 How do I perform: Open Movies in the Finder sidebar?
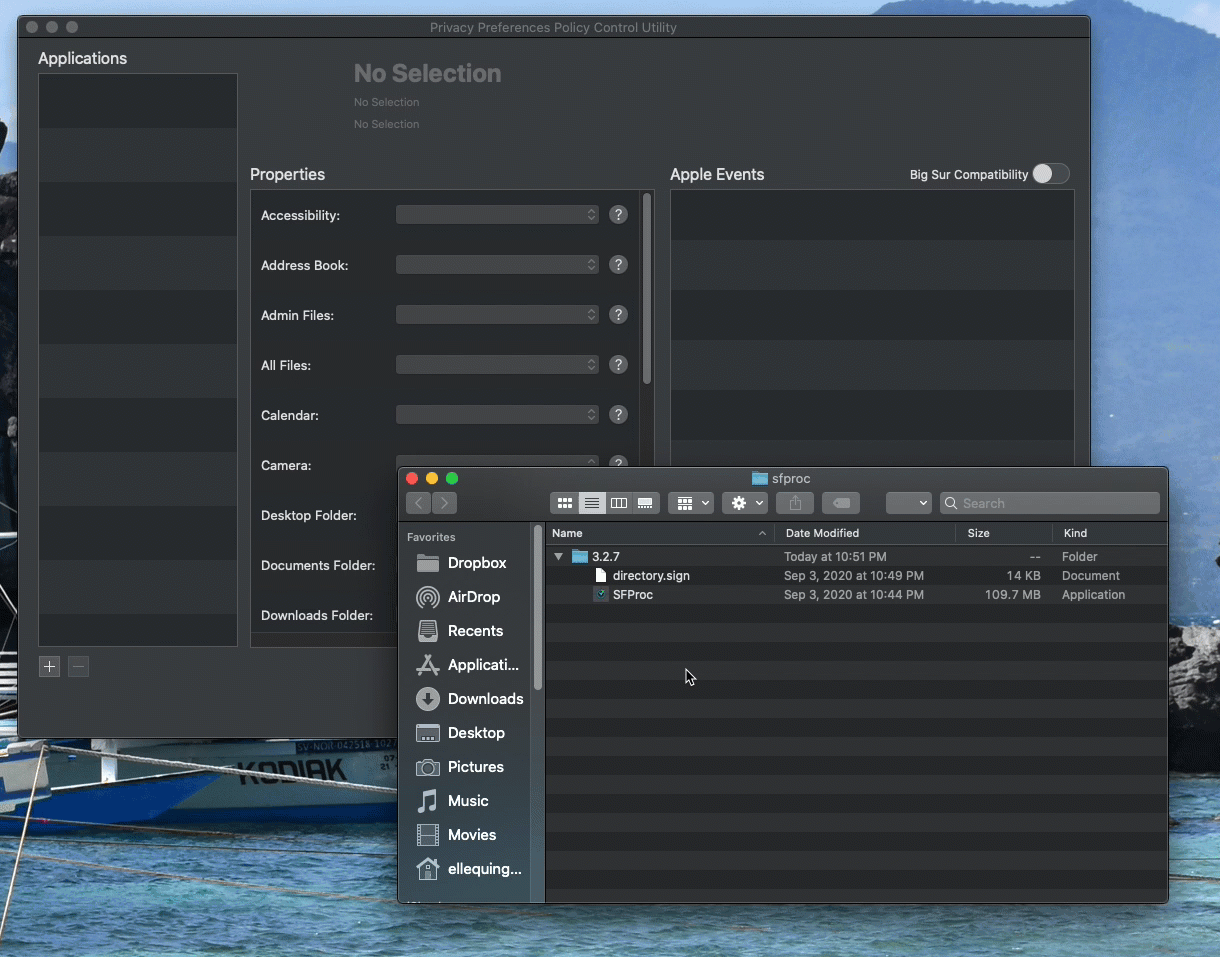(x=471, y=835)
